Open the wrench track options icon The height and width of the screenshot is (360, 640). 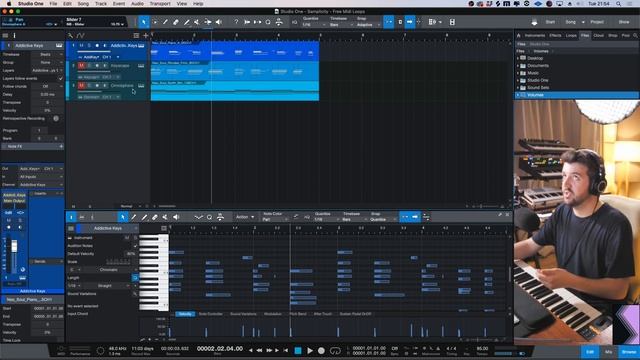pyautogui.click(x=71, y=36)
